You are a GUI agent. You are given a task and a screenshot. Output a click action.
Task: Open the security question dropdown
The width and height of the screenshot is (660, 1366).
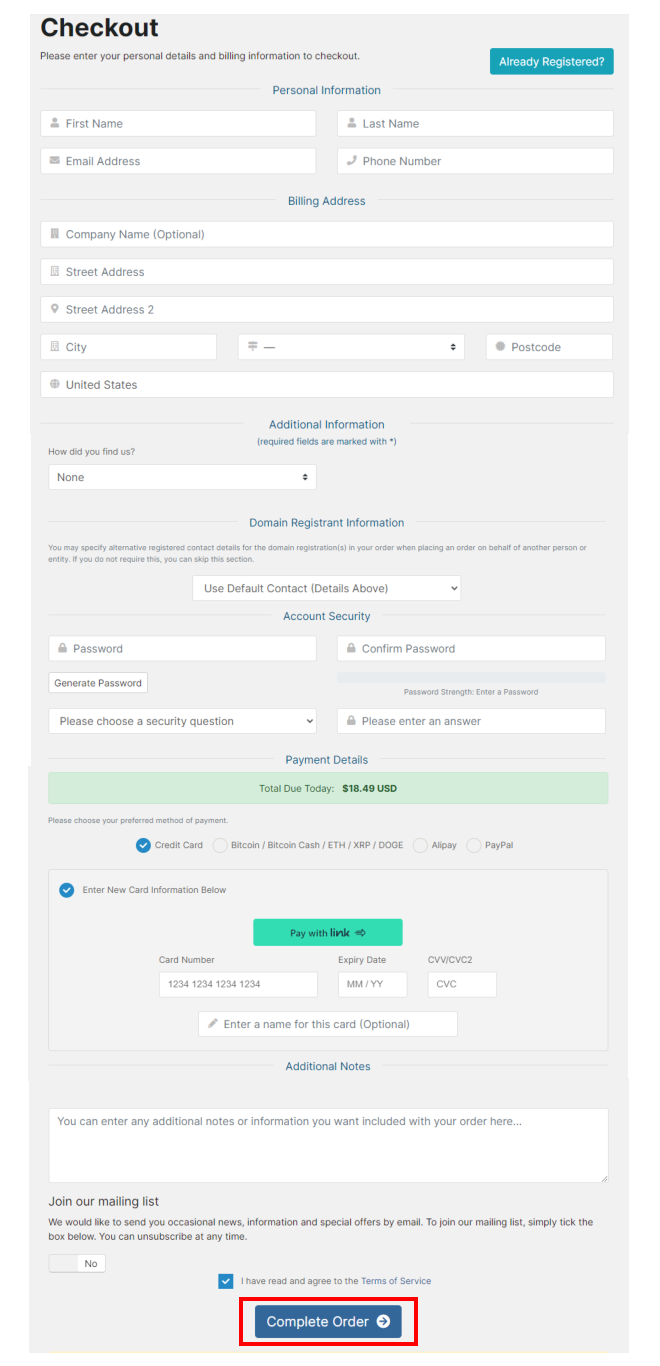pos(182,721)
